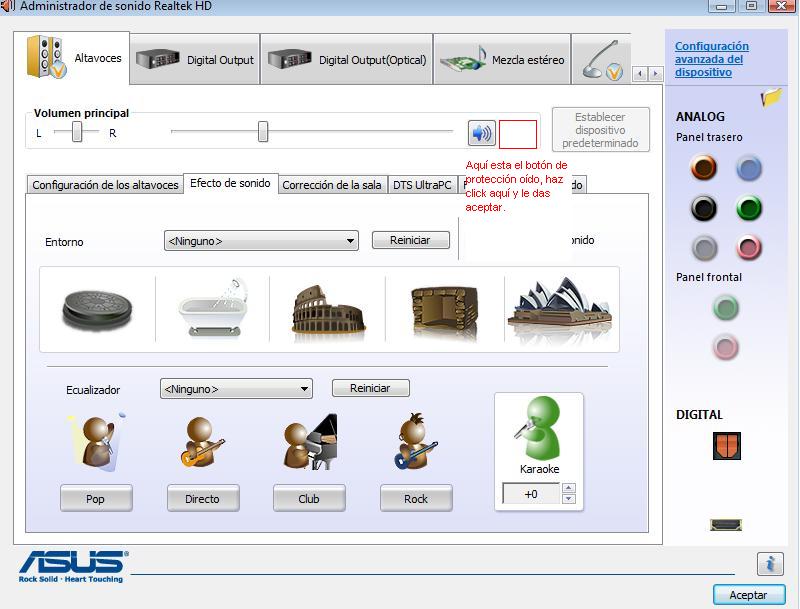Apply the Directo equalizer preset button
This screenshot has height=609, width=800.
[x=203, y=498]
